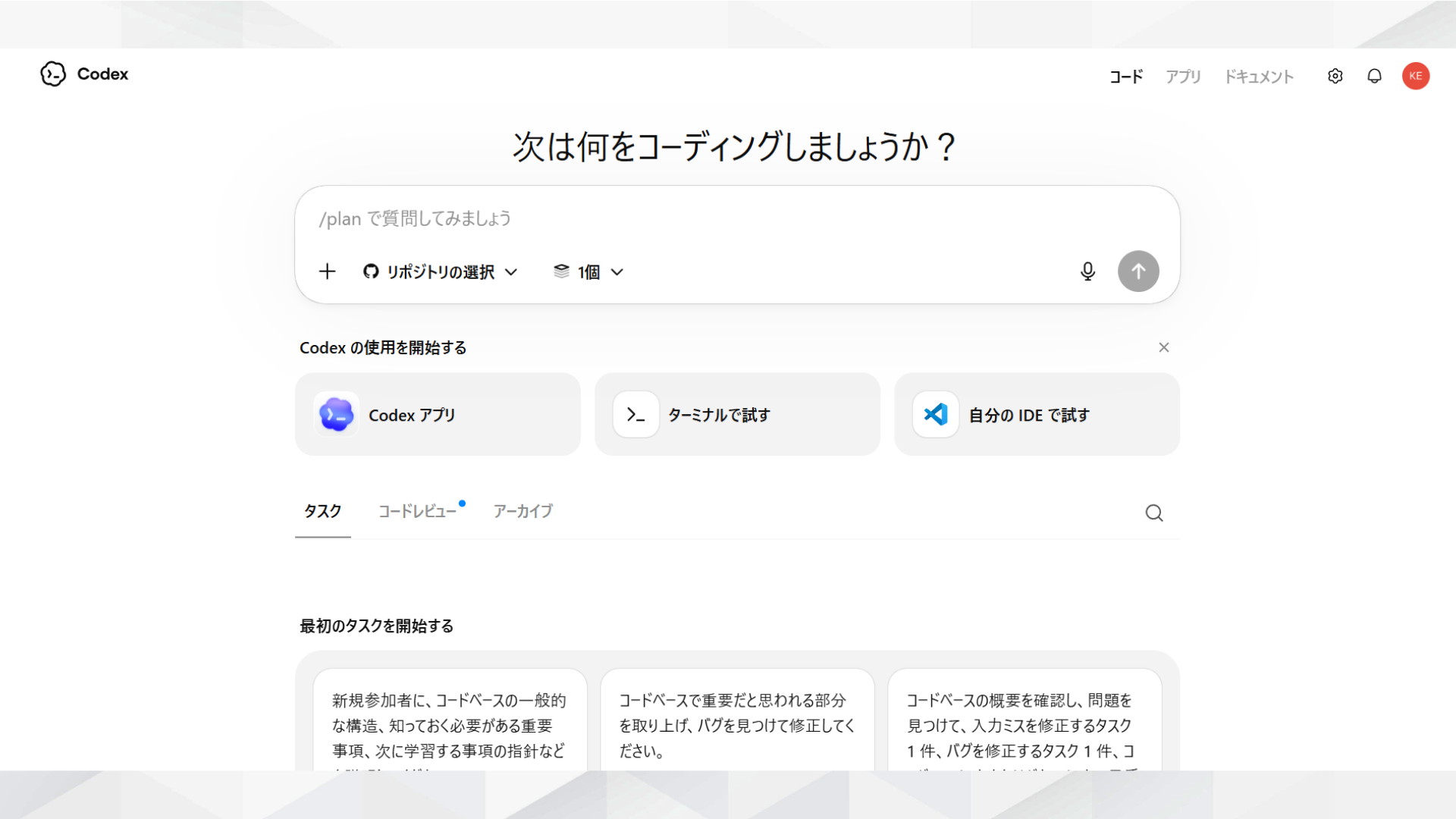Pick the 新規参加者に suggested task card
The image size is (1456, 819).
450,720
